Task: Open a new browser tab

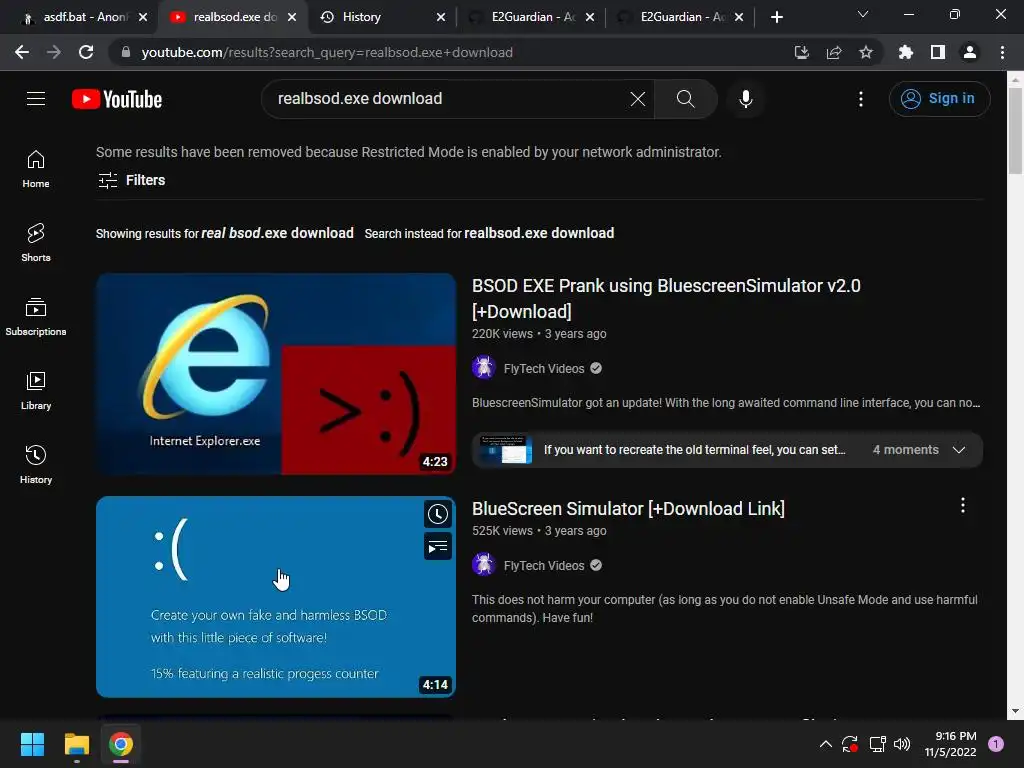Action: [x=776, y=17]
